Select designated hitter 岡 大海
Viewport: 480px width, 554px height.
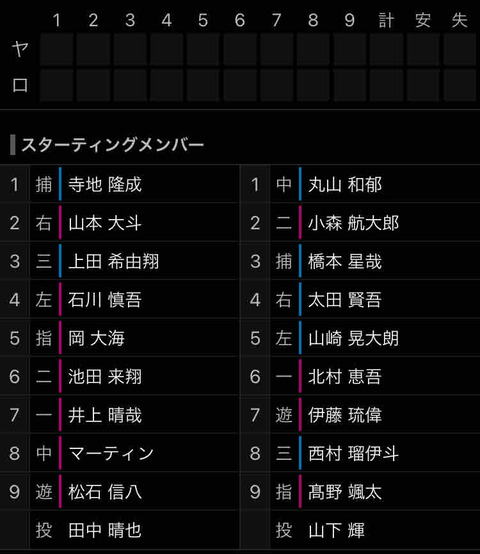coord(120,338)
